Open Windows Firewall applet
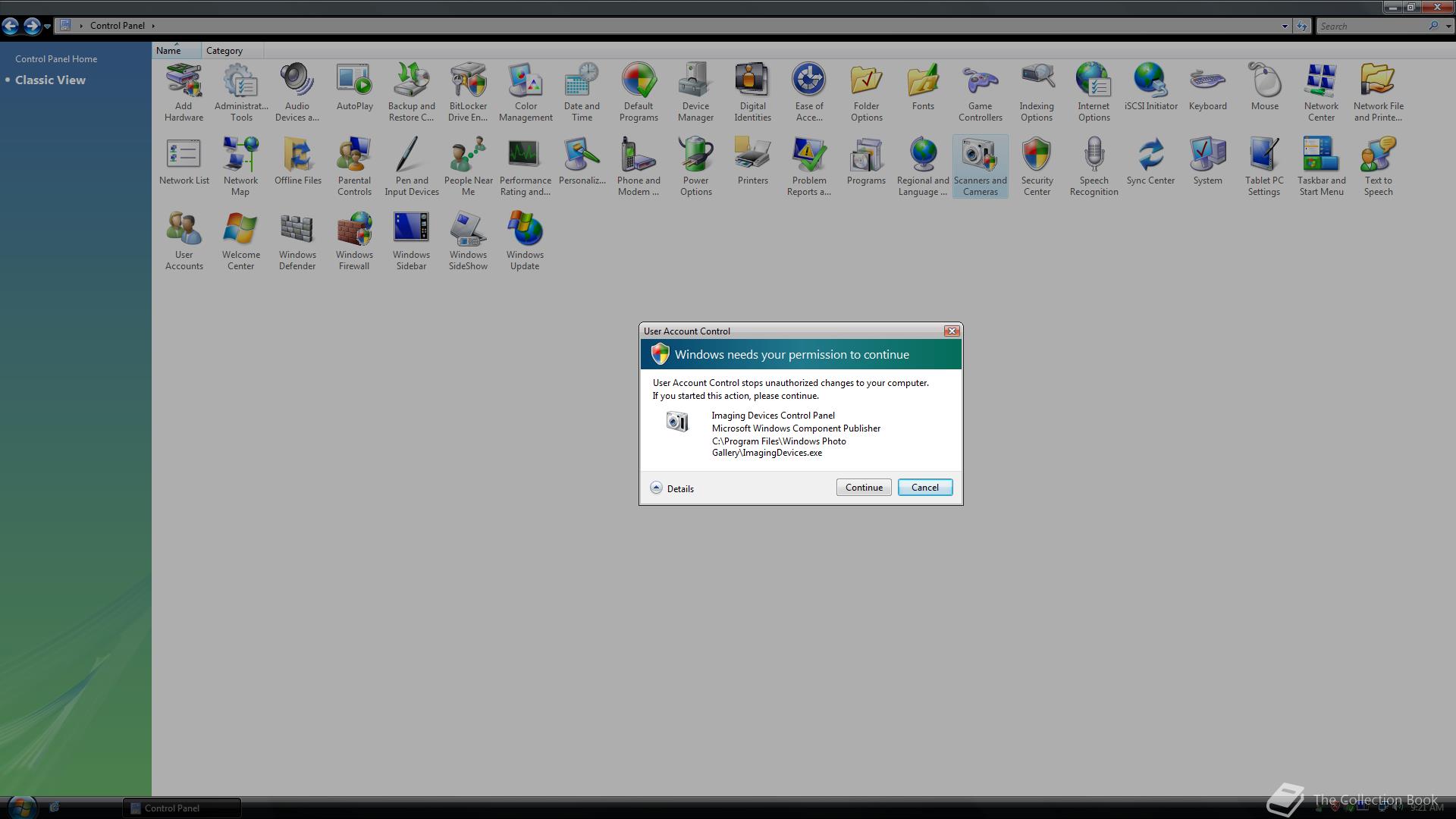 pyautogui.click(x=354, y=240)
